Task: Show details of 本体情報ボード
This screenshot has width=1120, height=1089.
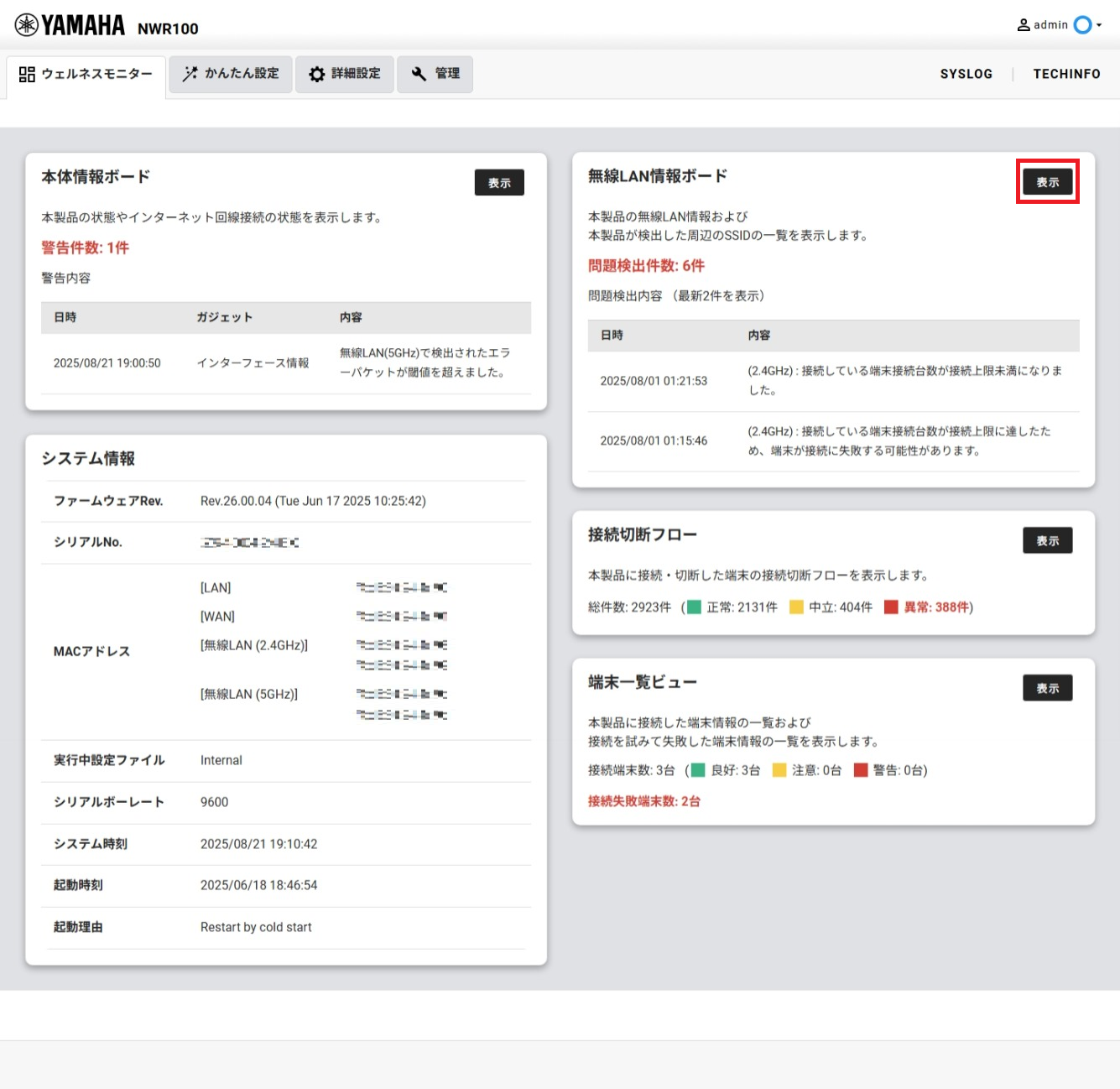Action: pyautogui.click(x=499, y=182)
